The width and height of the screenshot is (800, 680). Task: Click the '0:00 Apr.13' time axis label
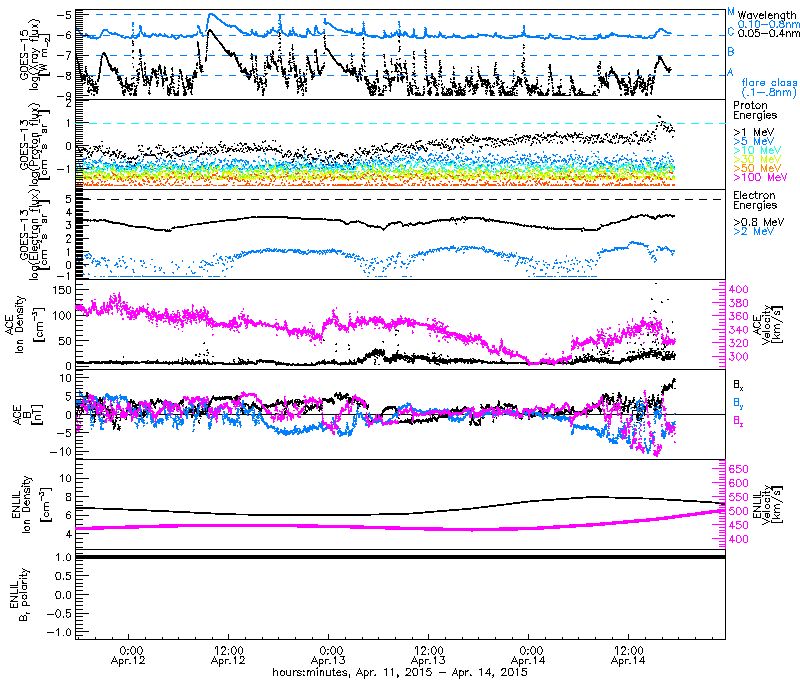(x=328, y=656)
